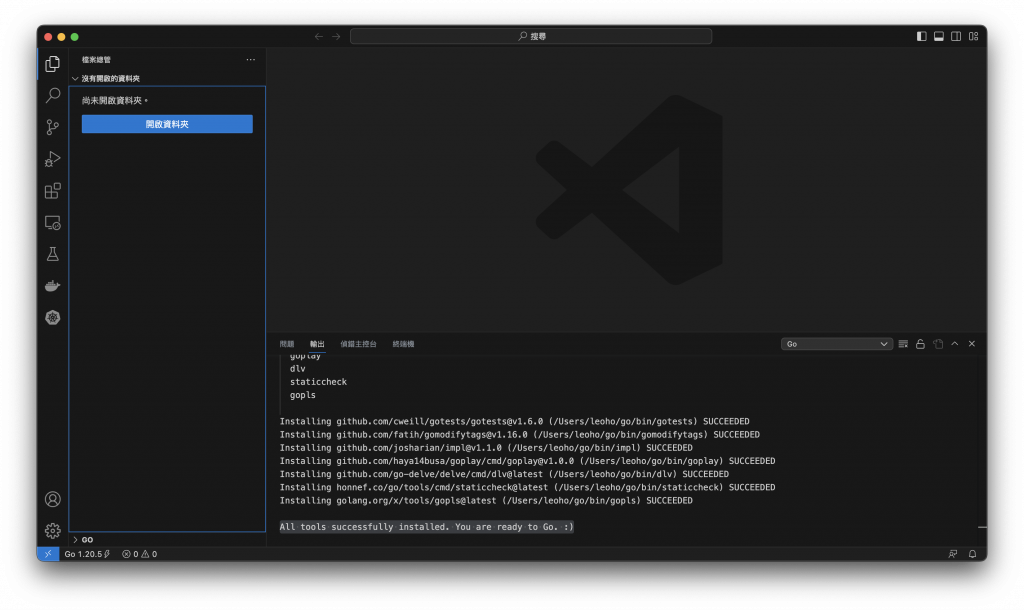Click the feedback icon in status bar
This screenshot has width=1024, height=610.
coord(953,554)
